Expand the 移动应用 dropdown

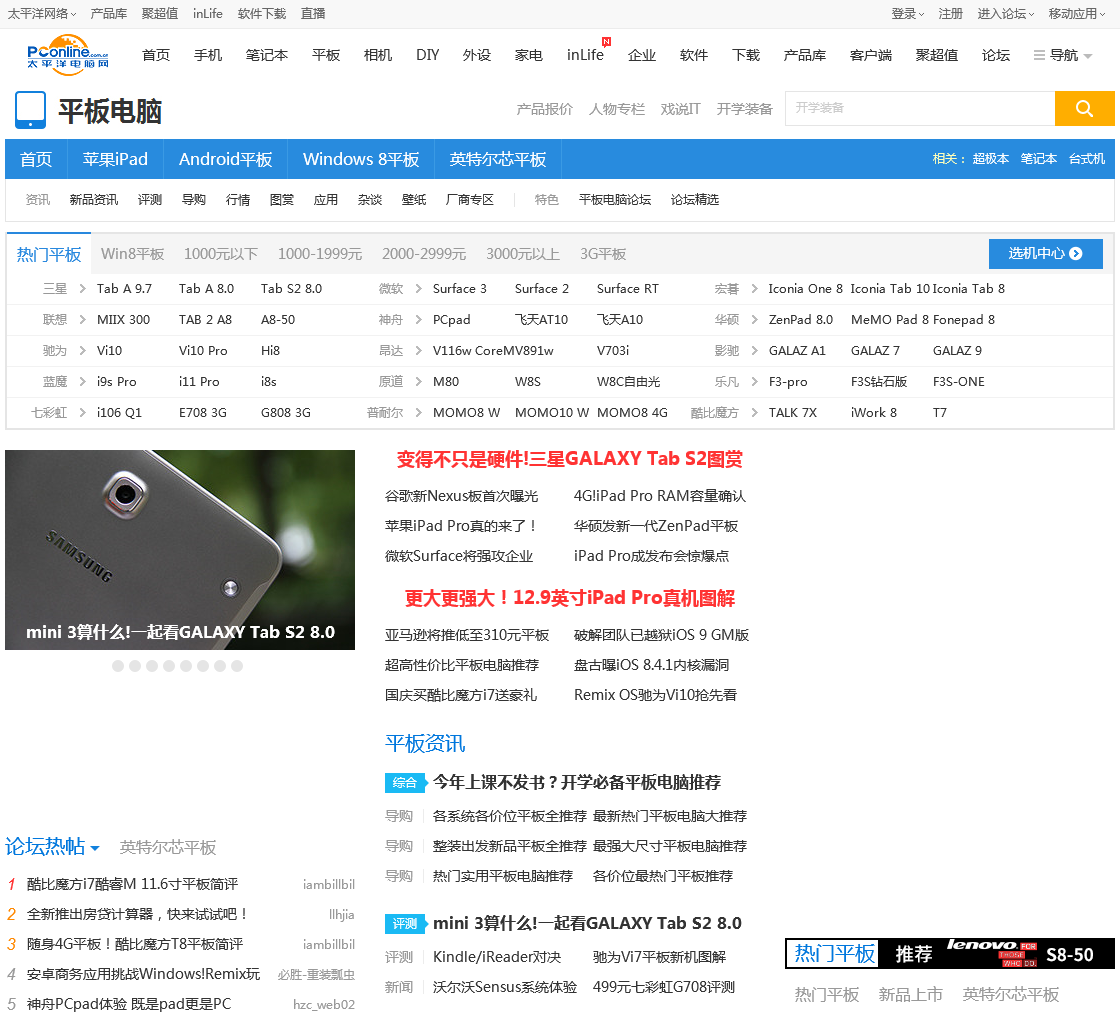point(1076,14)
